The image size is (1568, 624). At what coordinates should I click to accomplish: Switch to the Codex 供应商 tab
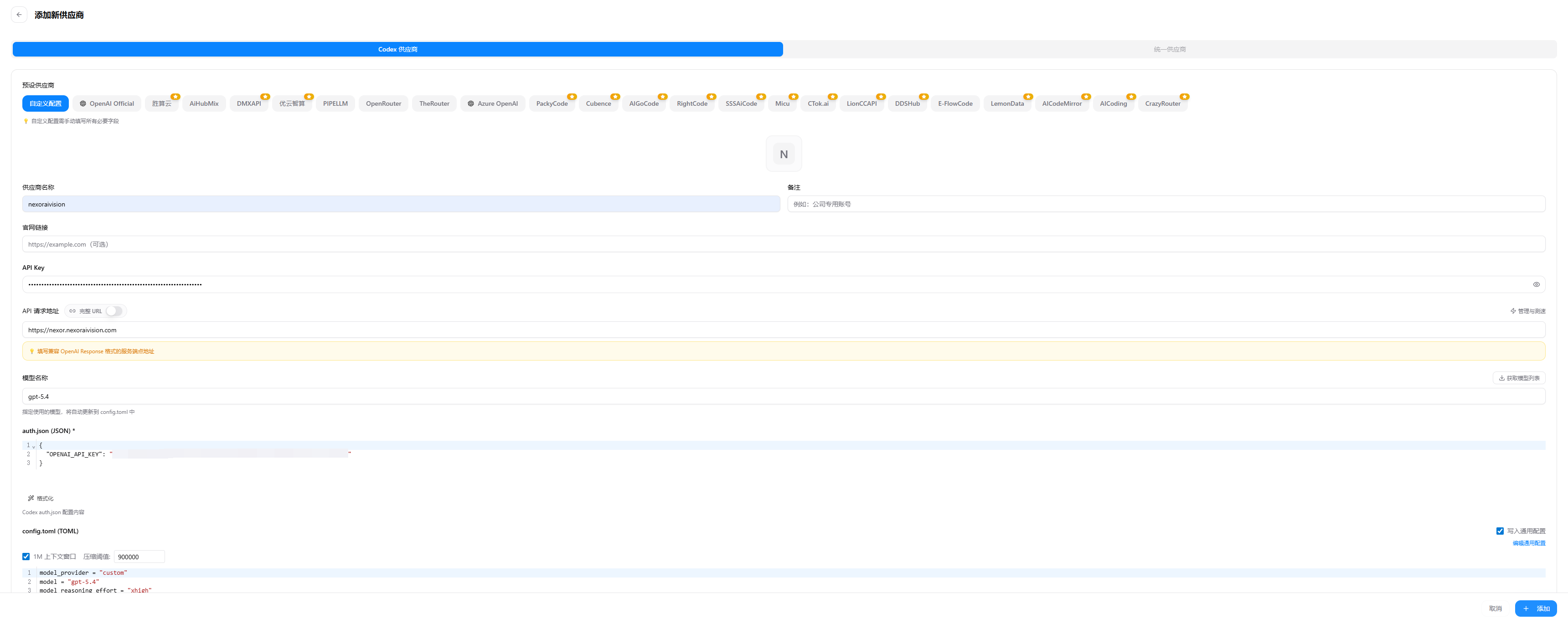[398, 49]
